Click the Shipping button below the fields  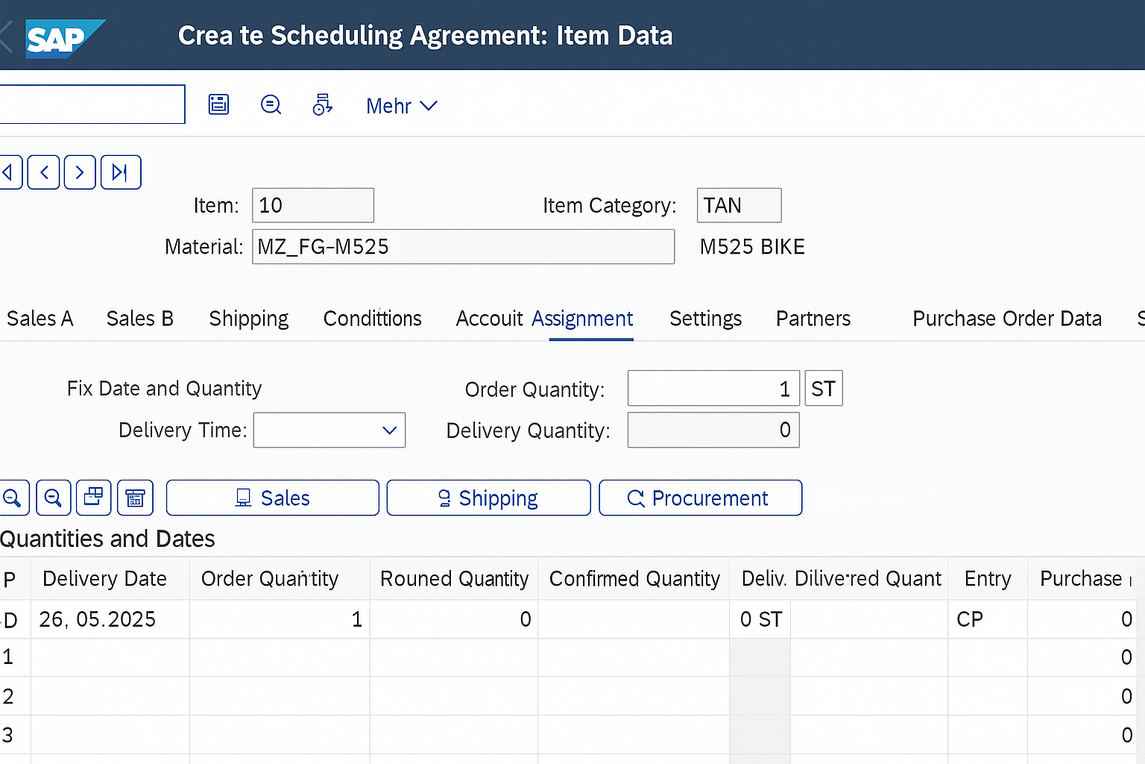(489, 498)
